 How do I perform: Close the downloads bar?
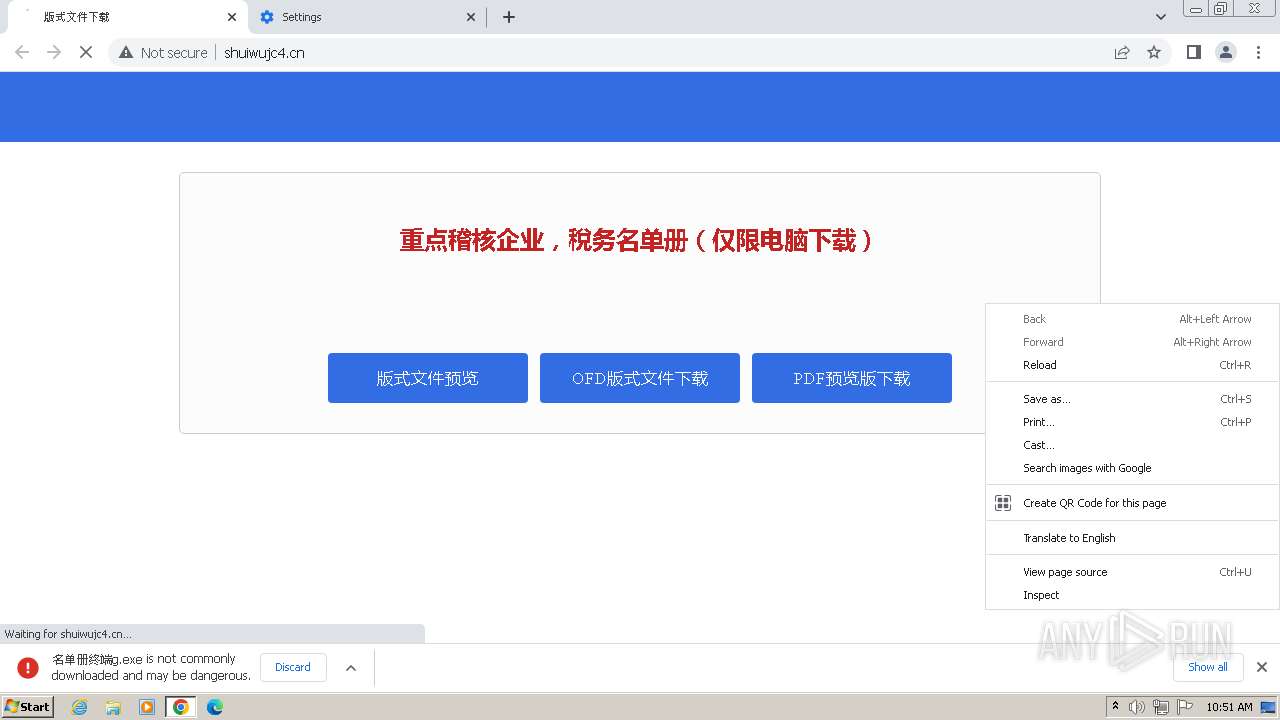click(x=1261, y=667)
